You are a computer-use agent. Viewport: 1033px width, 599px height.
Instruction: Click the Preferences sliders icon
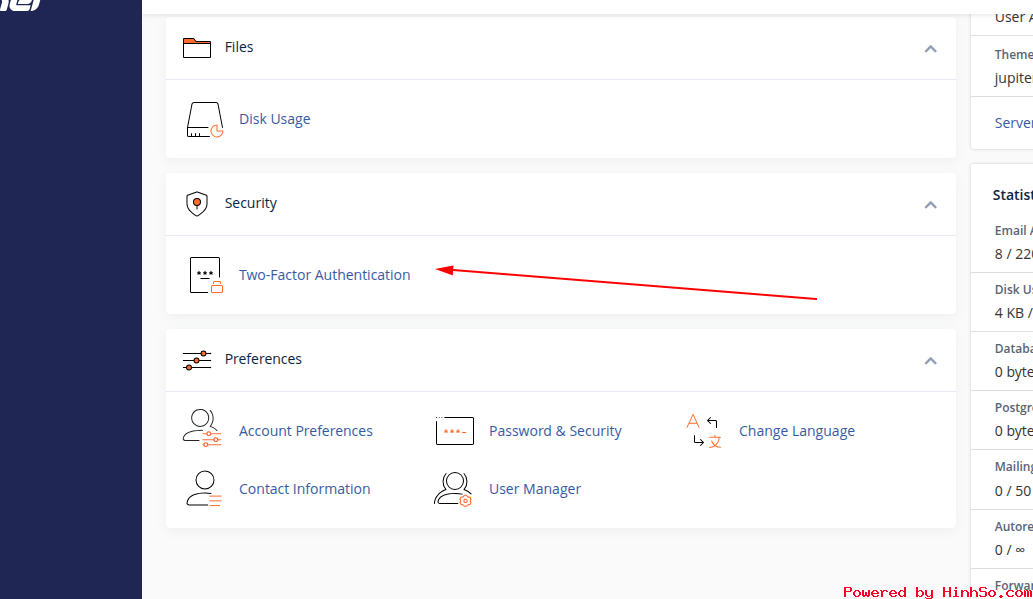pos(196,358)
